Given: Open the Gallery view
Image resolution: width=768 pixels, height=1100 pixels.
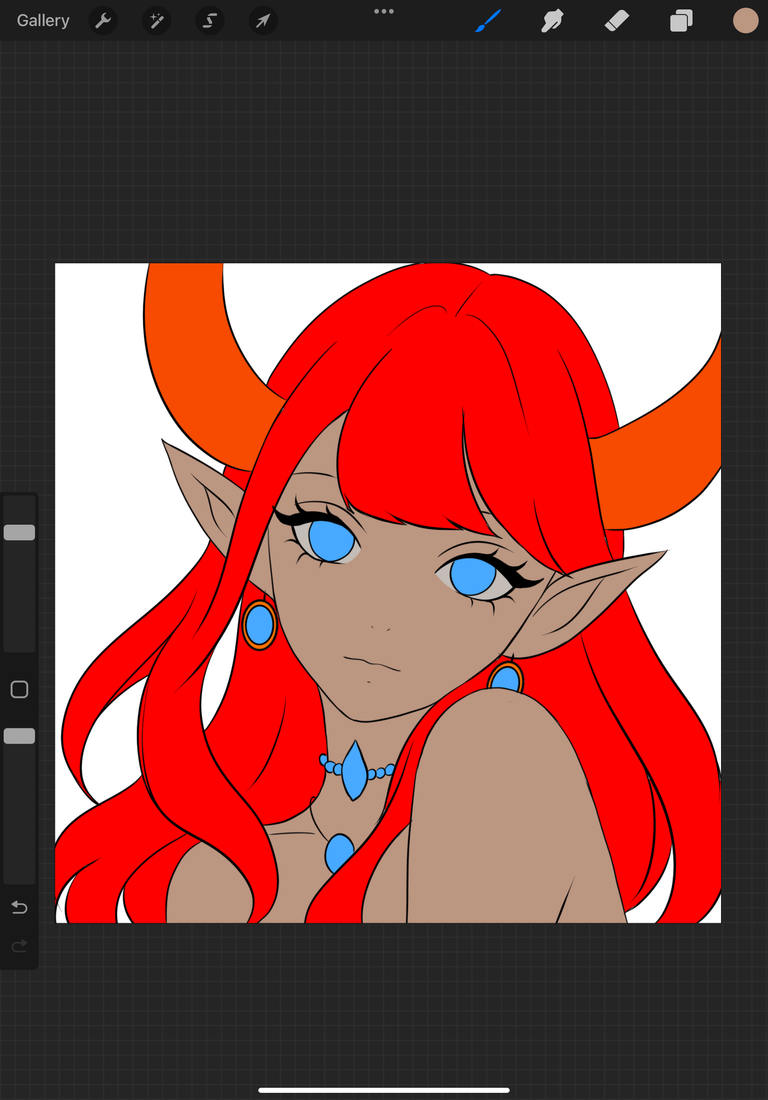Looking at the screenshot, I should [43, 20].
